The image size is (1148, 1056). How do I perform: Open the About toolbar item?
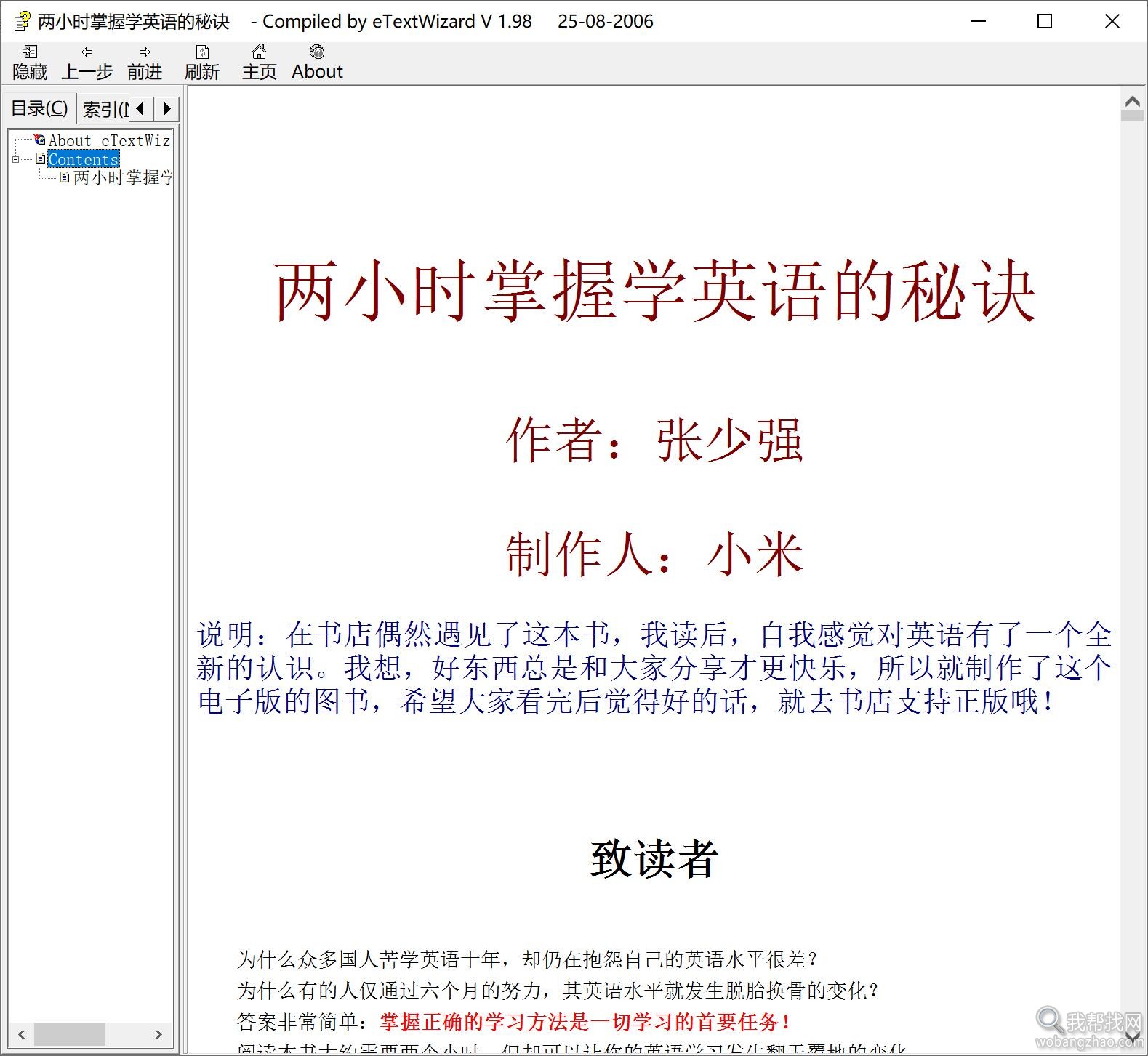[x=317, y=62]
